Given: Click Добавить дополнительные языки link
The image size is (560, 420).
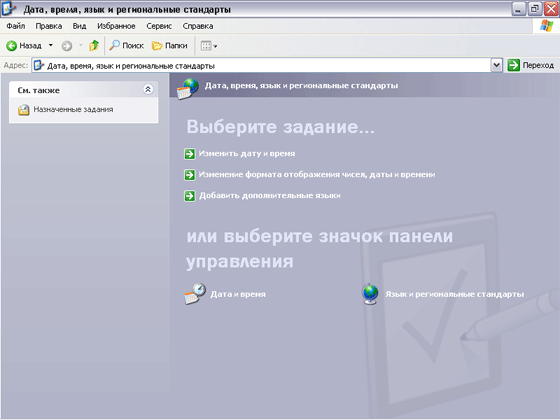Looking at the screenshot, I should pos(270,196).
